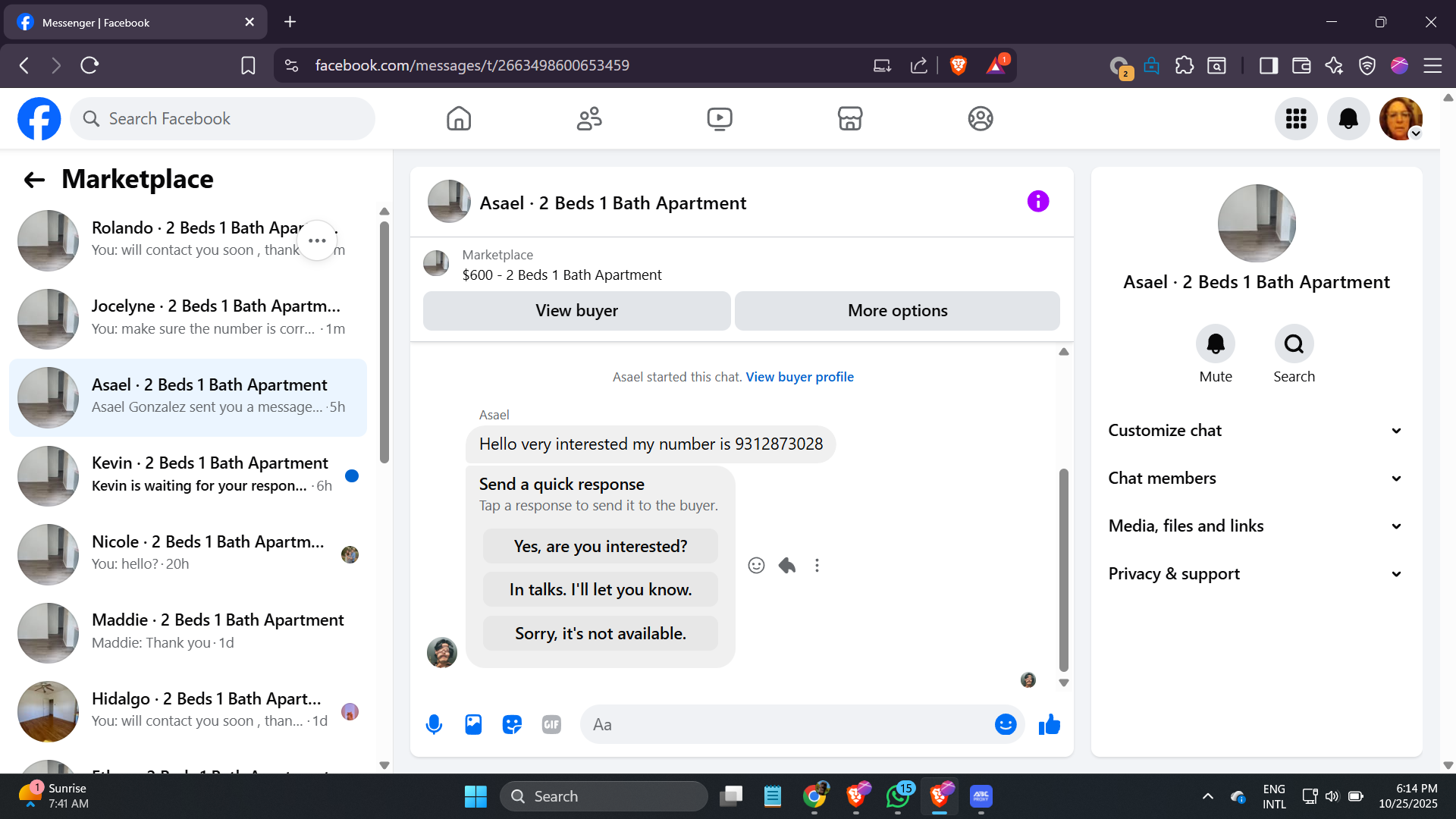Image resolution: width=1456 pixels, height=819 pixels.
Task: Click reply arrow next to message
Action: coord(787,566)
